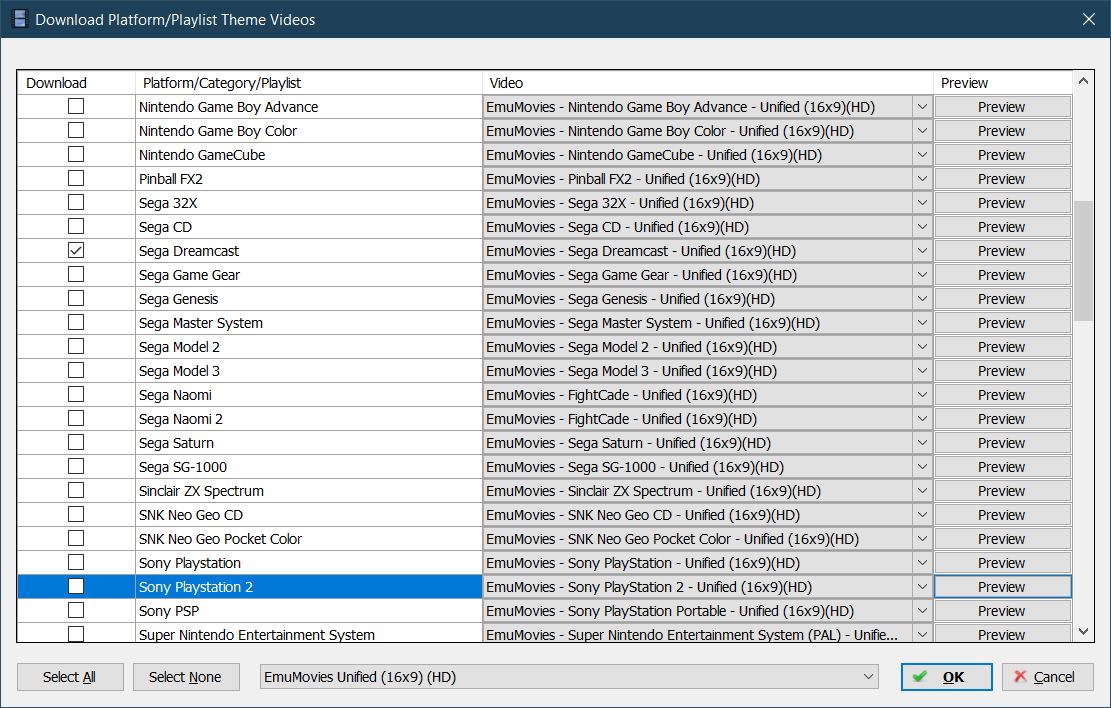
Task: Confirm with the OK button
Action: (947, 677)
